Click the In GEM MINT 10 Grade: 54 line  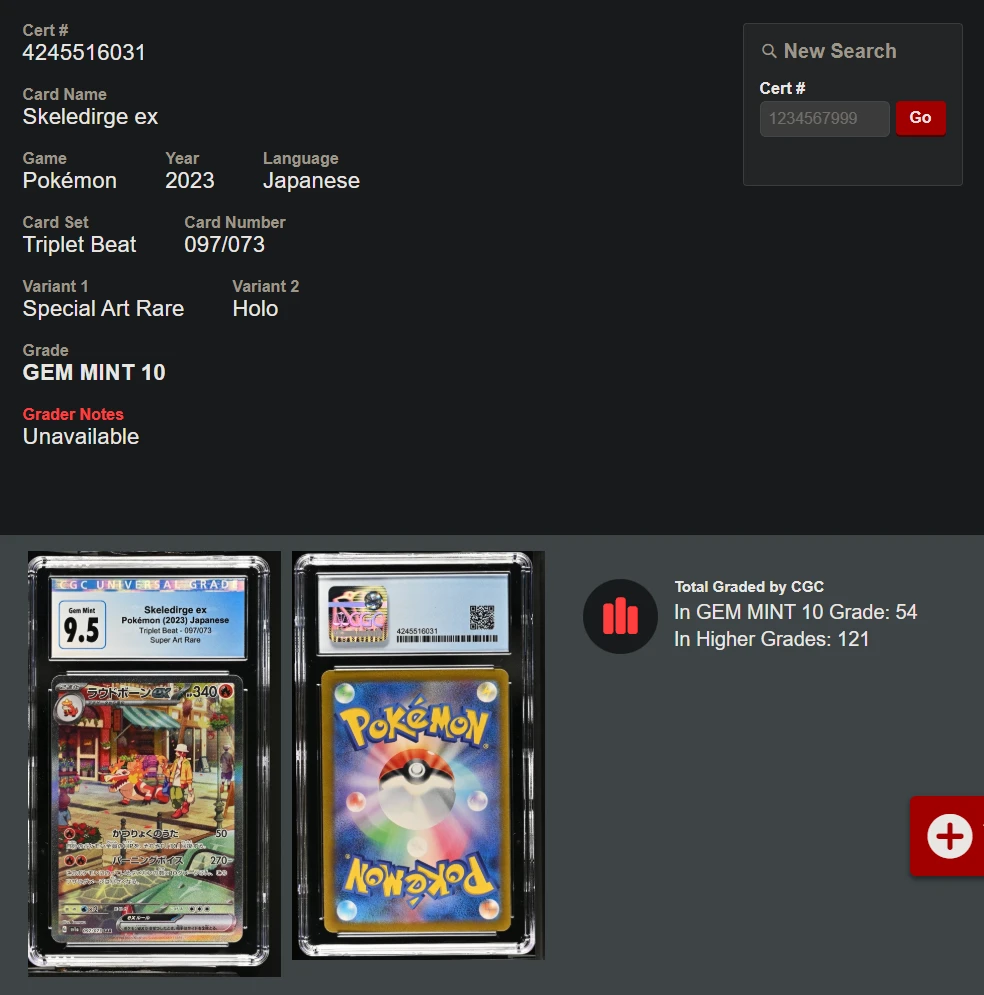[x=796, y=612]
